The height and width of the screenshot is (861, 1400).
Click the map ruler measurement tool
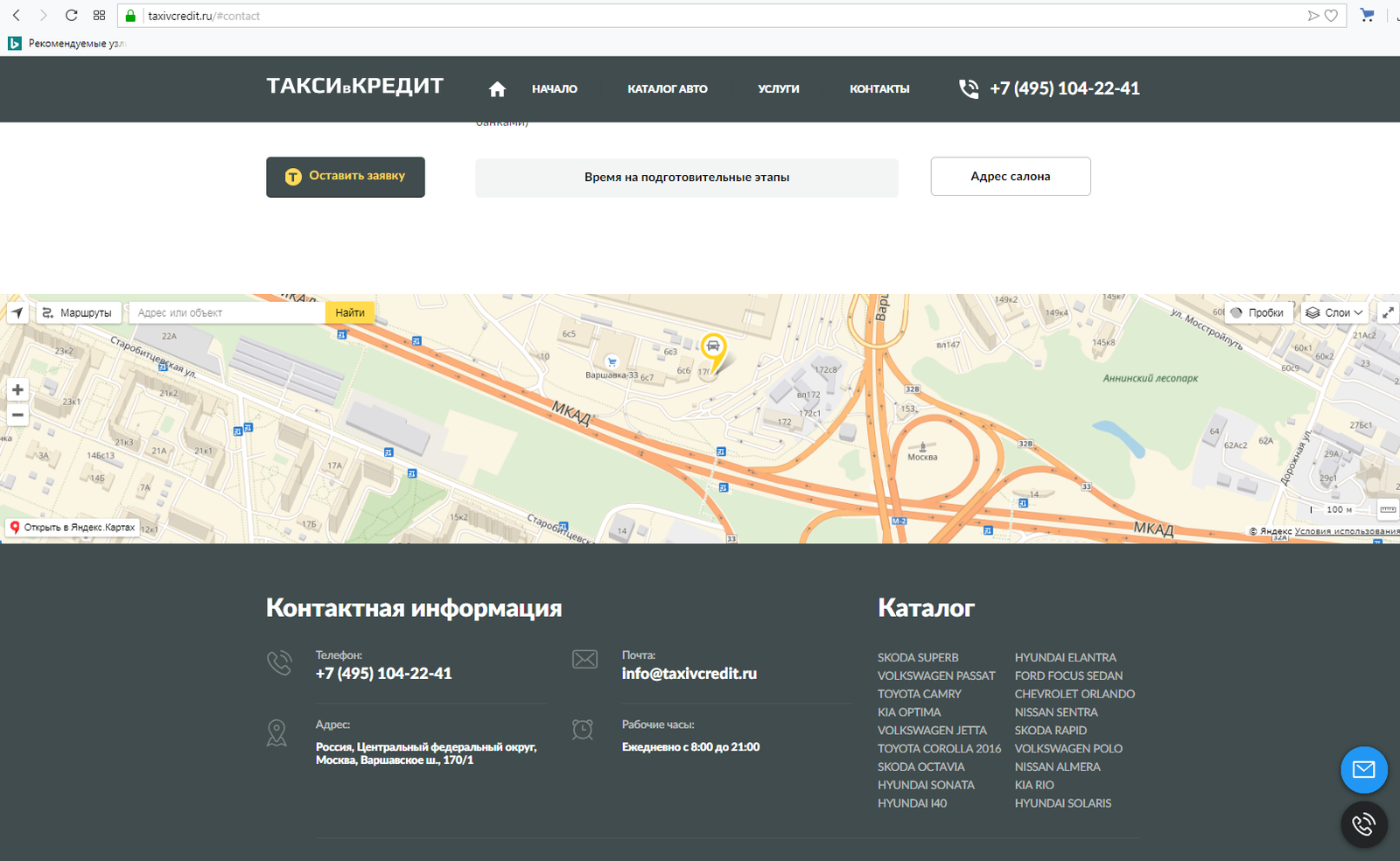click(1388, 509)
